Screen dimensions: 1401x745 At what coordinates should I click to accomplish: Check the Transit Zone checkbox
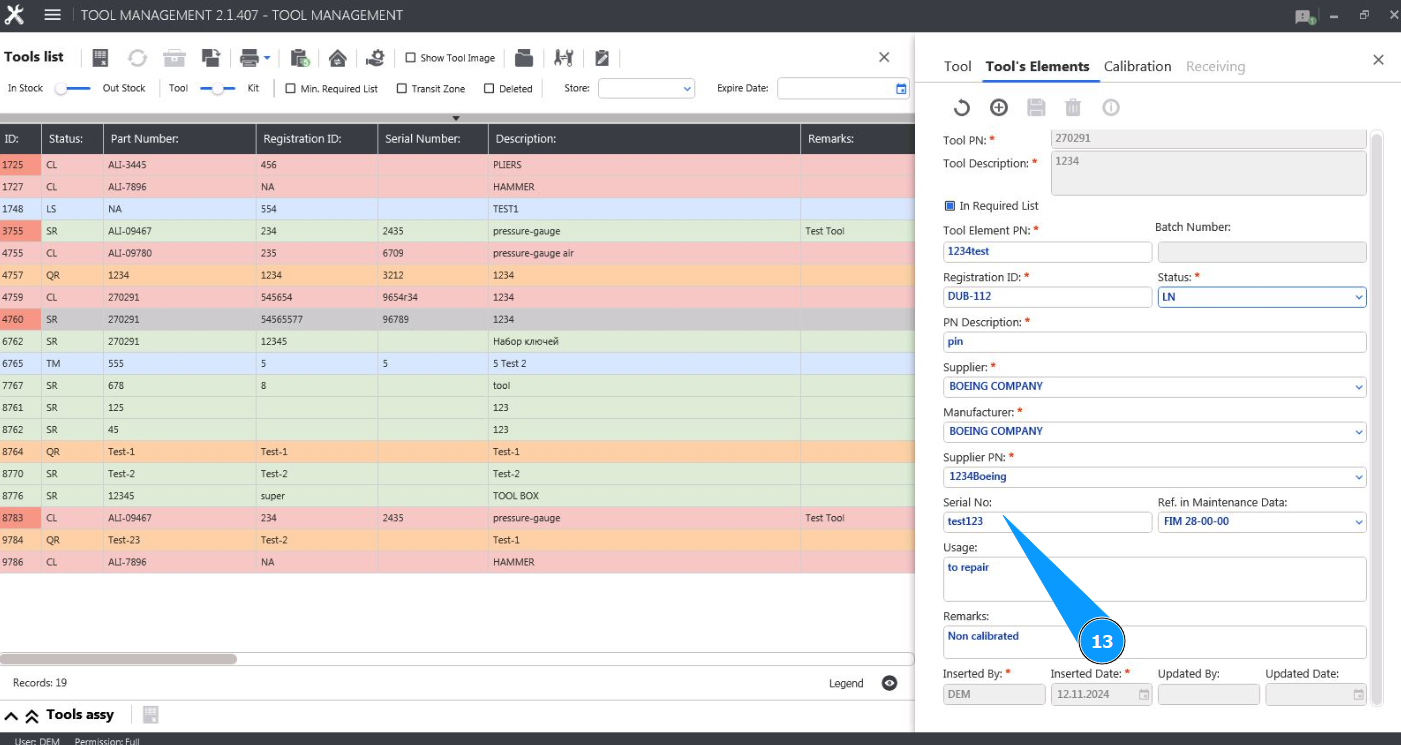(x=402, y=89)
